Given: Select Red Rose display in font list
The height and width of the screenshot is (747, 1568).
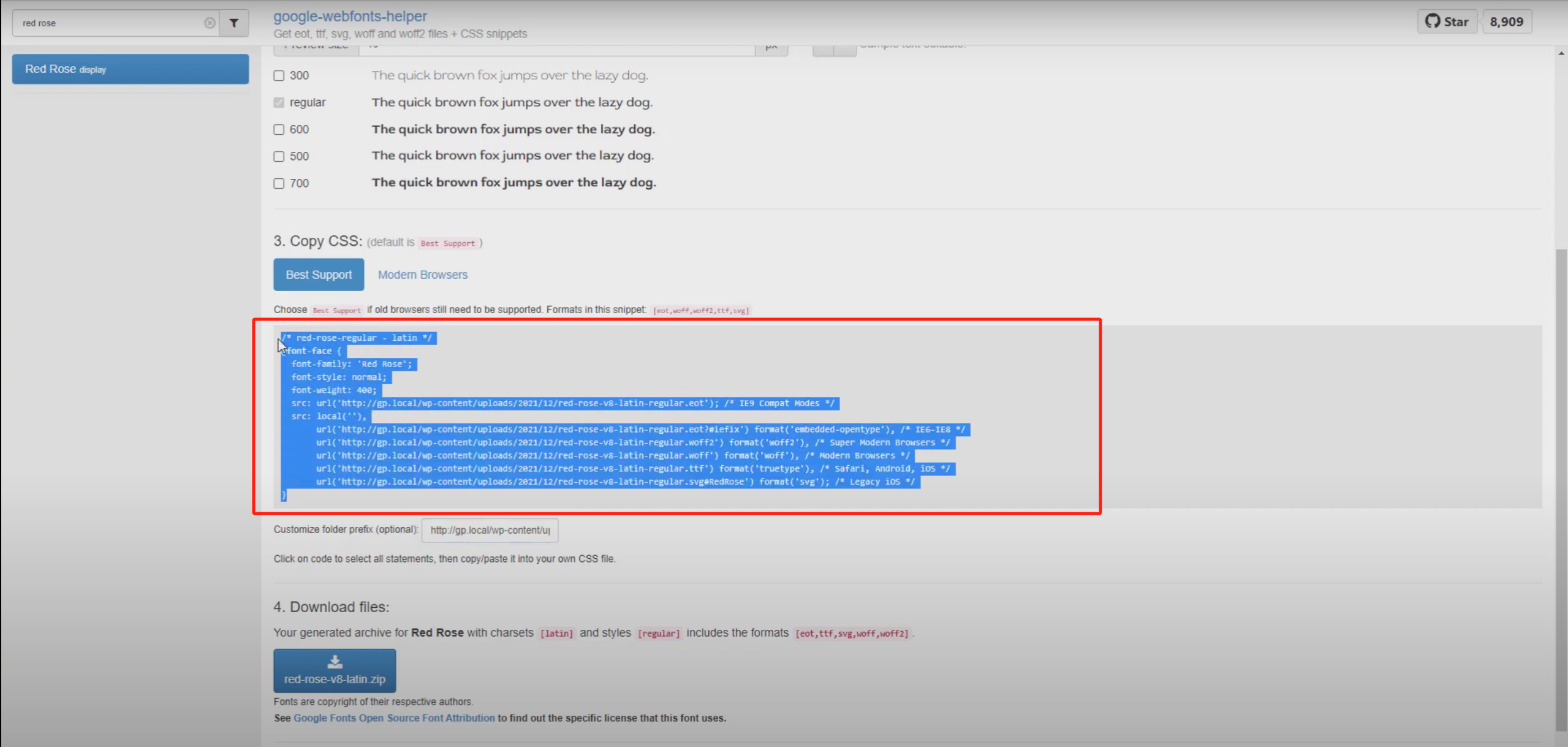Looking at the screenshot, I should [x=131, y=69].
